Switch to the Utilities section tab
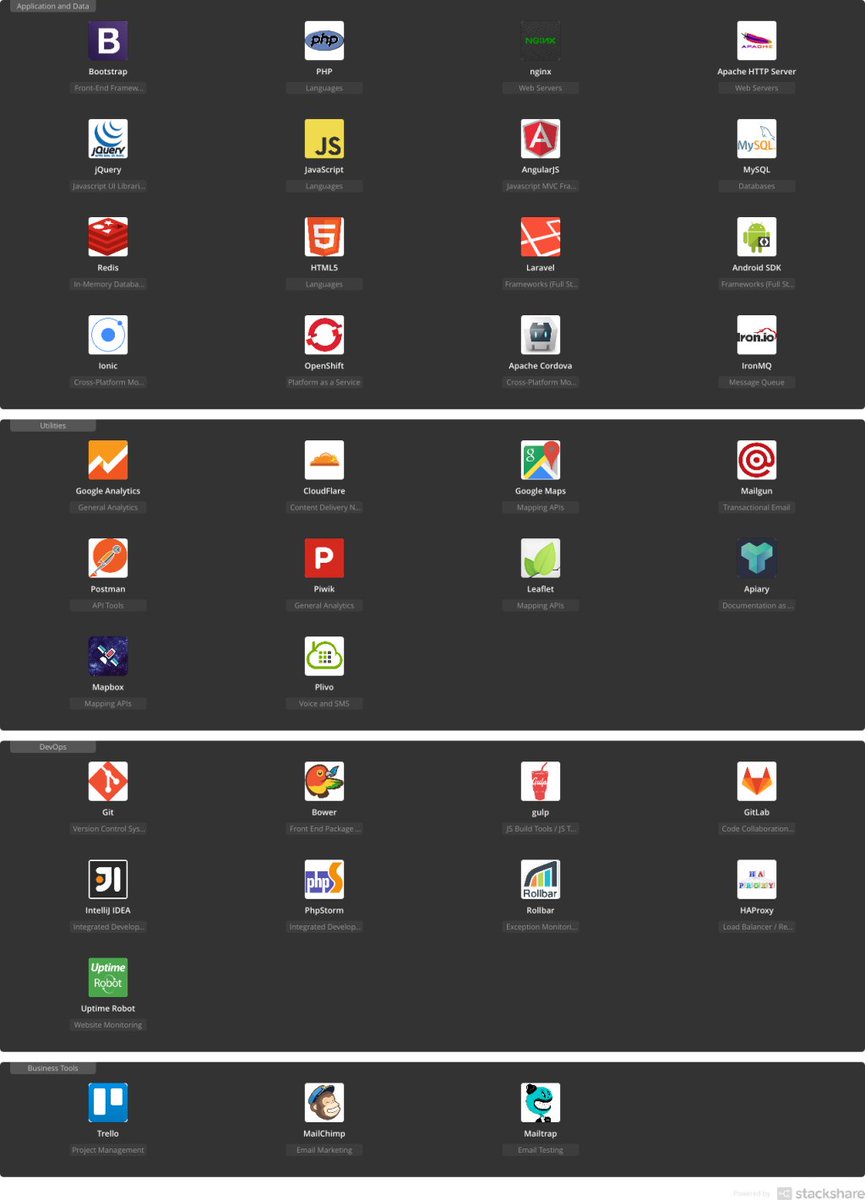 (53, 425)
